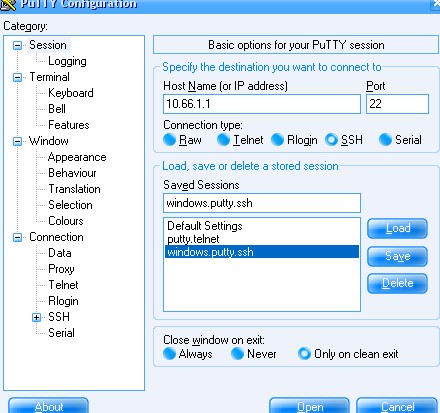Open the Window category

pos(49,141)
